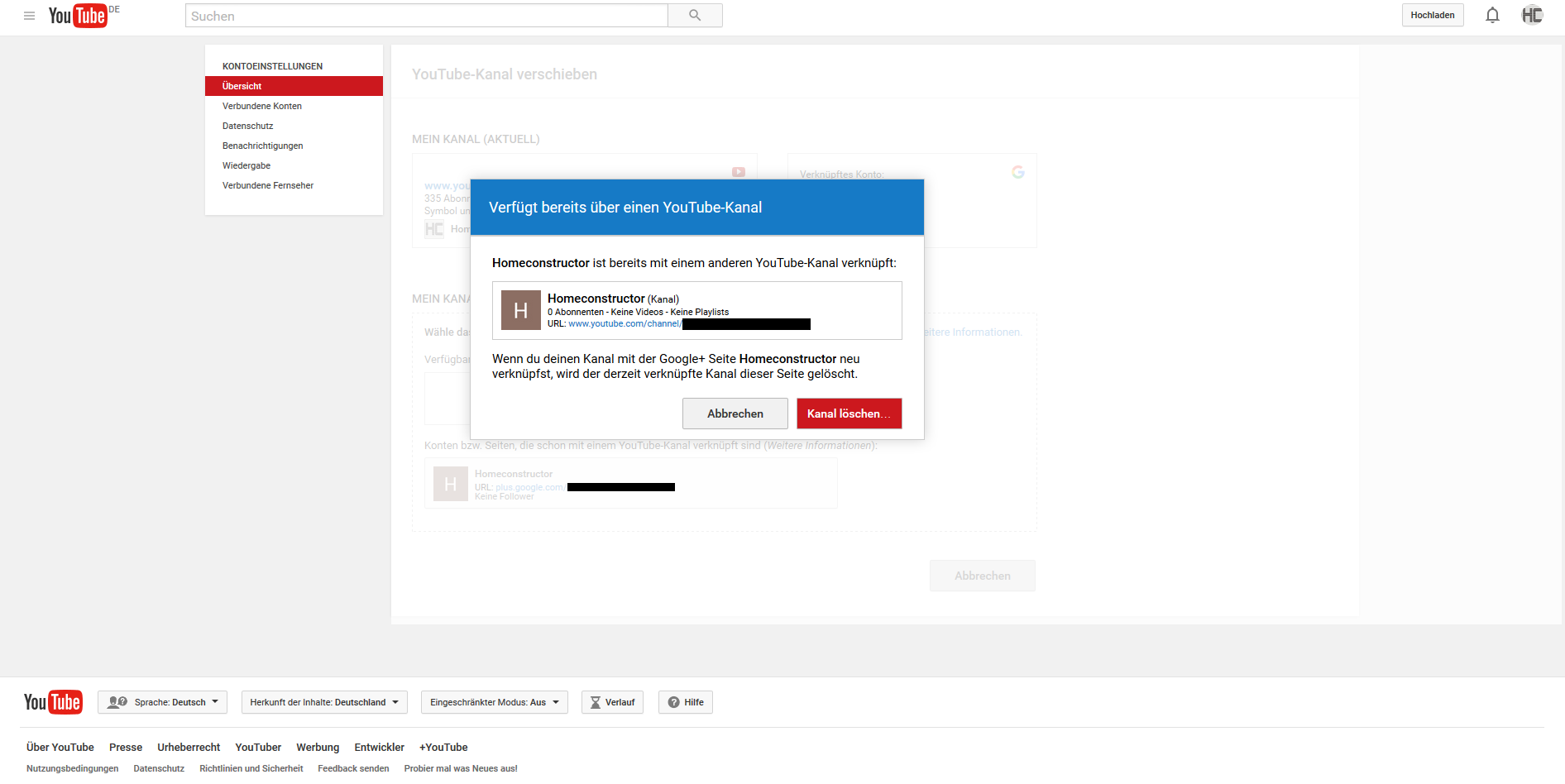Open the Urheberrecht footer link

tap(189, 748)
